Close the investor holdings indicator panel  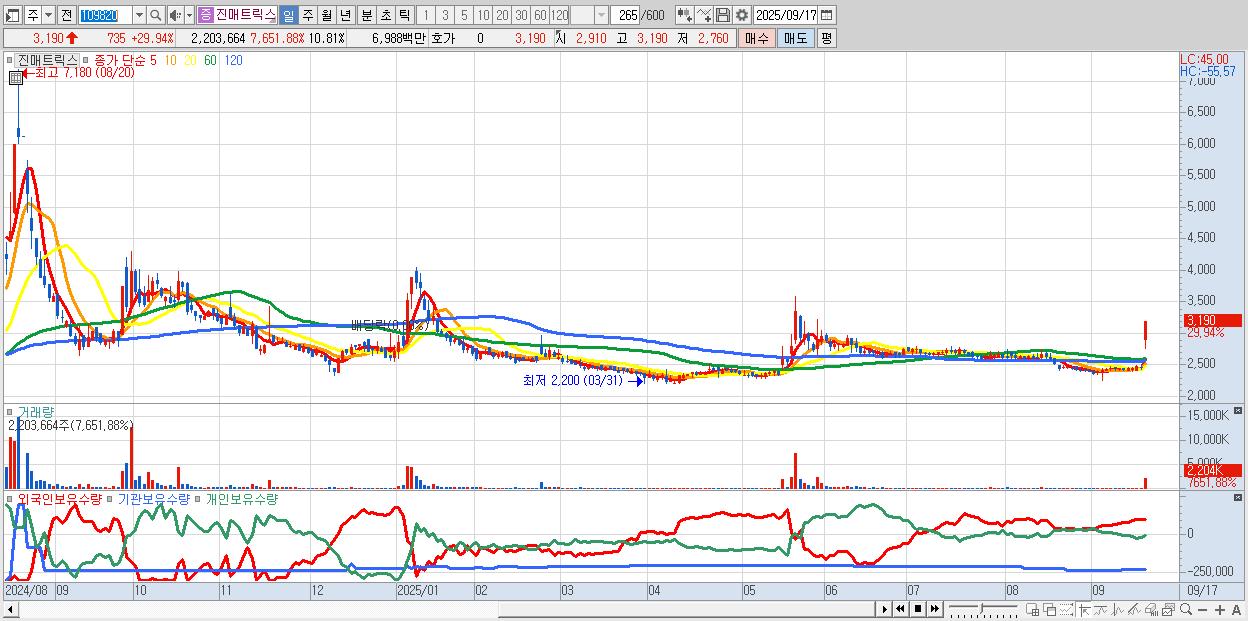(x=1240, y=496)
